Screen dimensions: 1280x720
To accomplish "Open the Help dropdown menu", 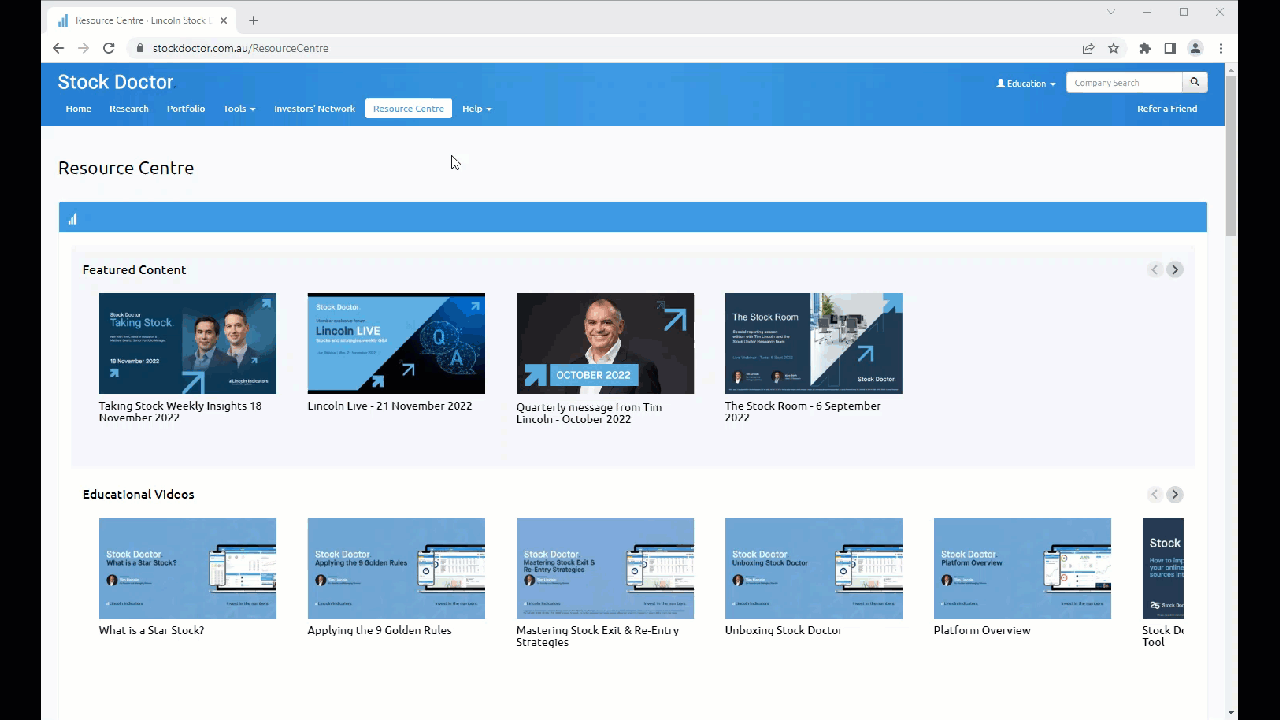I will 476,109.
